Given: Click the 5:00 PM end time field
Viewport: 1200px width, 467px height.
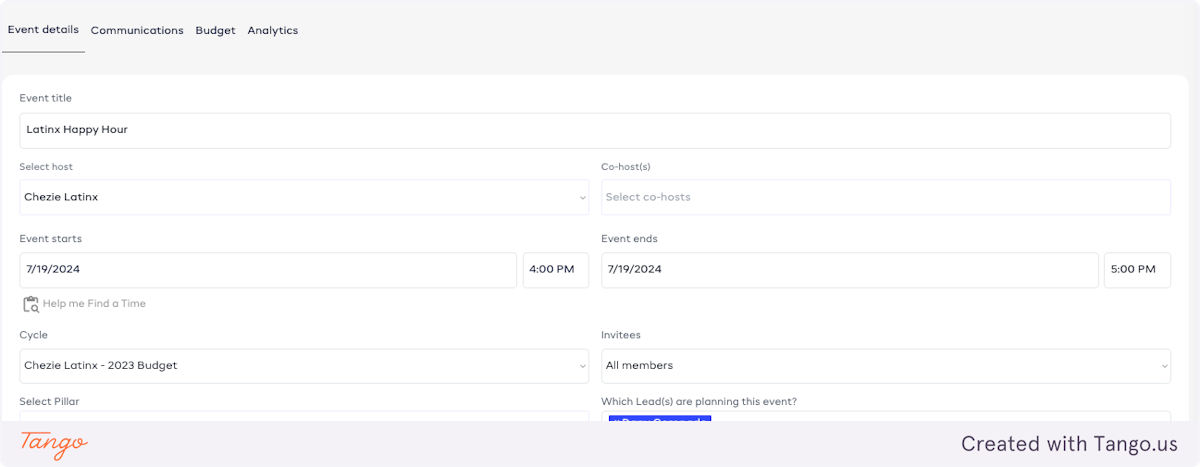Looking at the screenshot, I should pos(1136,270).
